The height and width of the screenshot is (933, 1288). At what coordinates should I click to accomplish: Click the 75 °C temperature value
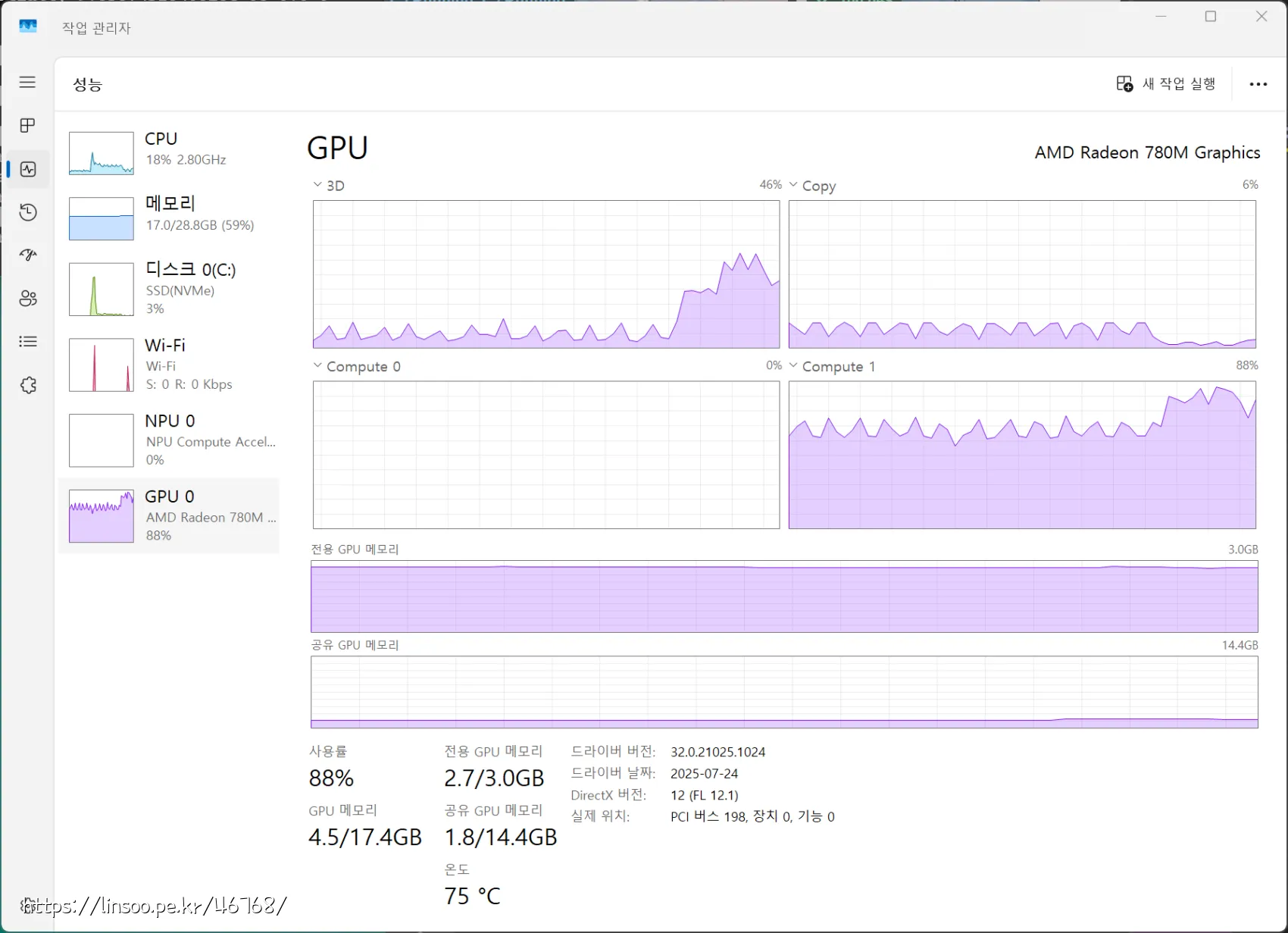pos(472,897)
